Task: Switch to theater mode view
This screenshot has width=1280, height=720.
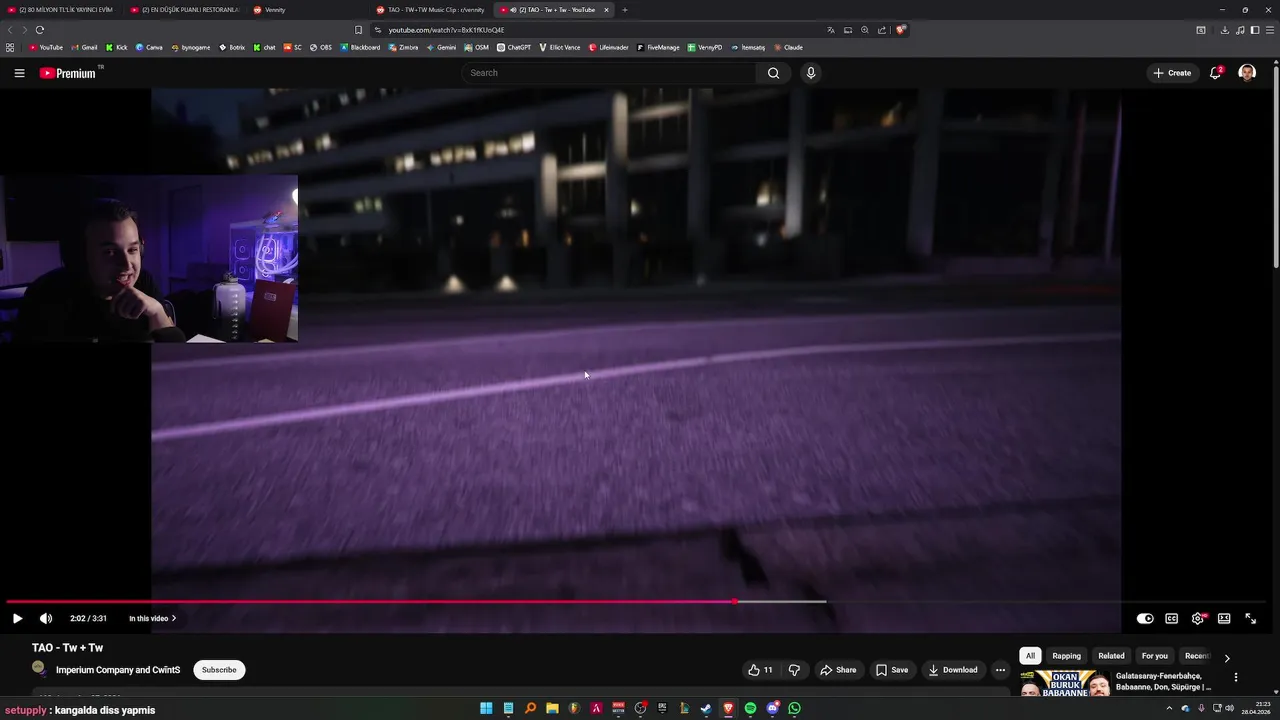Action: tap(1224, 619)
